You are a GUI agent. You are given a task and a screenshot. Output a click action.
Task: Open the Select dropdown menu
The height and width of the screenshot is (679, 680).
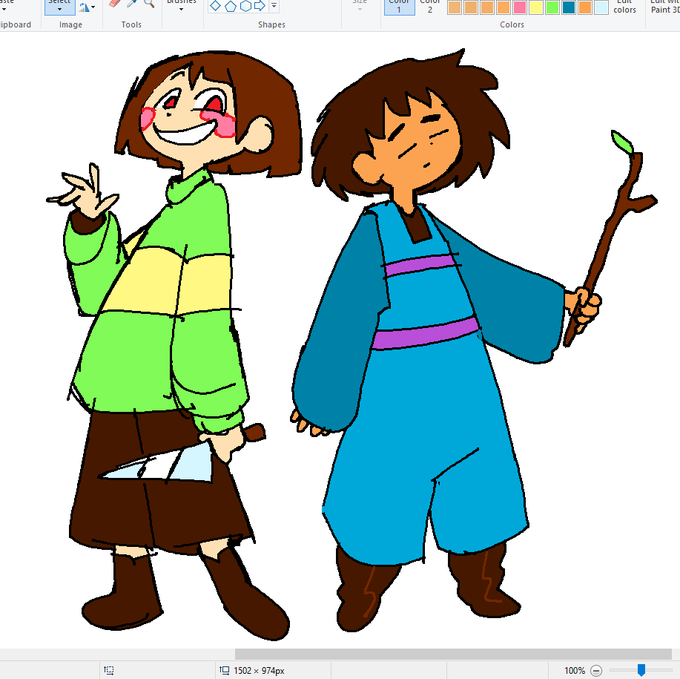click(x=59, y=7)
